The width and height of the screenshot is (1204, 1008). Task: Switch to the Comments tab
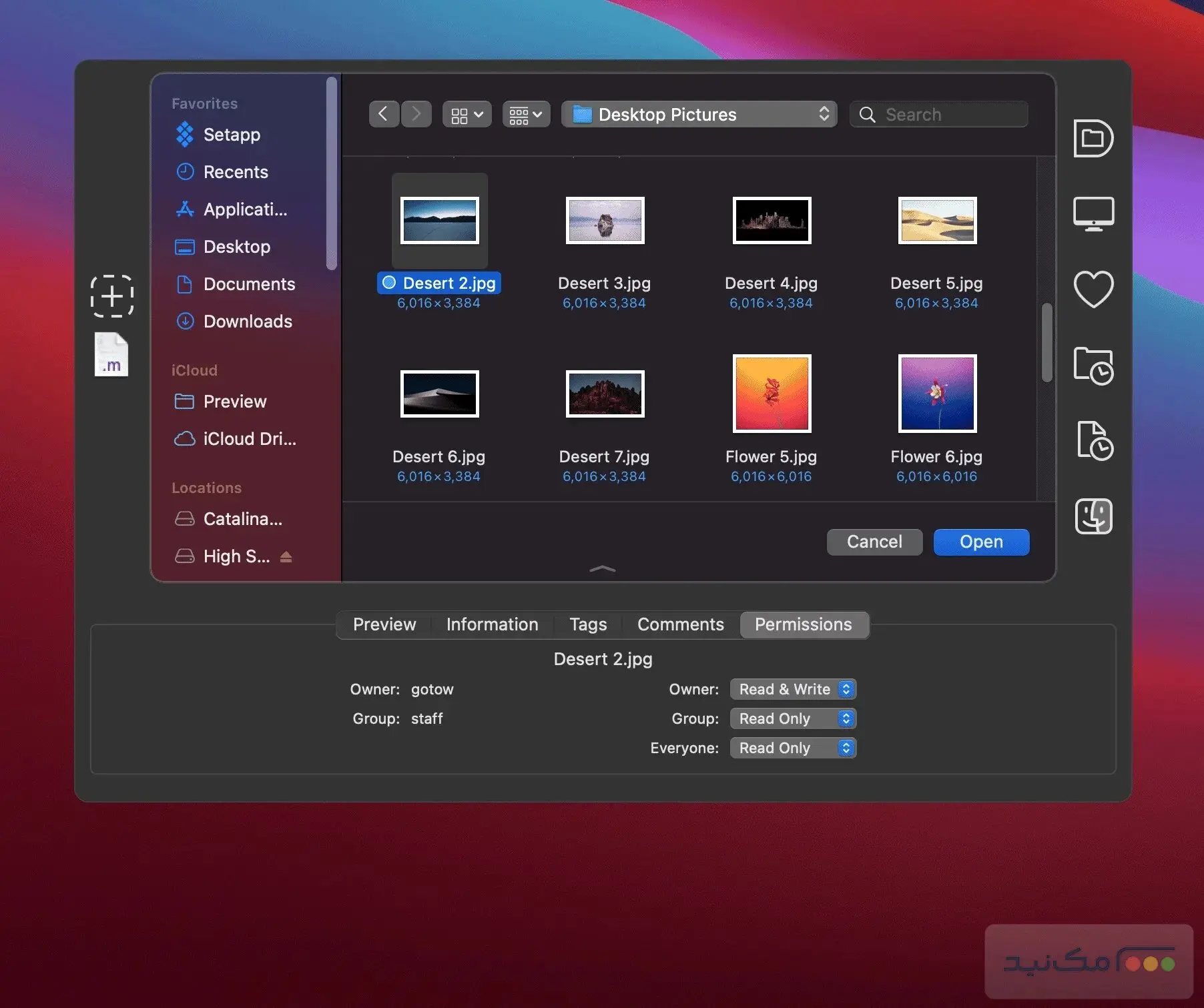pyautogui.click(x=680, y=624)
